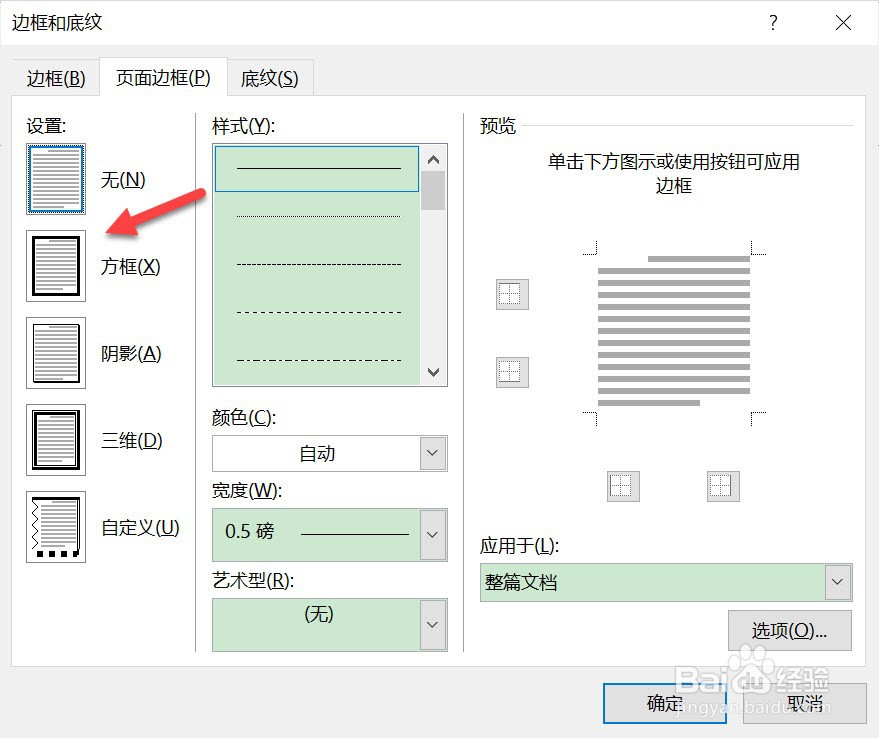Choose the 方框(X) box border setting icon

pyautogui.click(x=56, y=266)
